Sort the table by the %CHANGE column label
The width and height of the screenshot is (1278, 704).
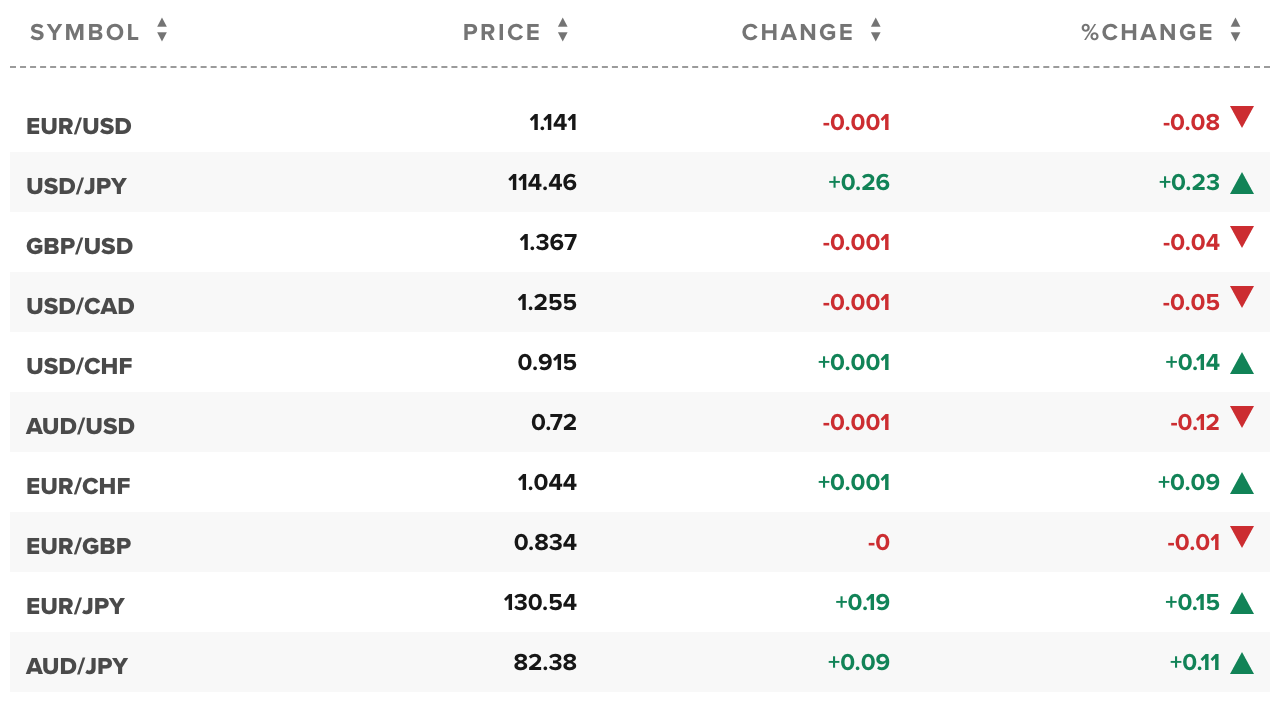coord(1147,32)
